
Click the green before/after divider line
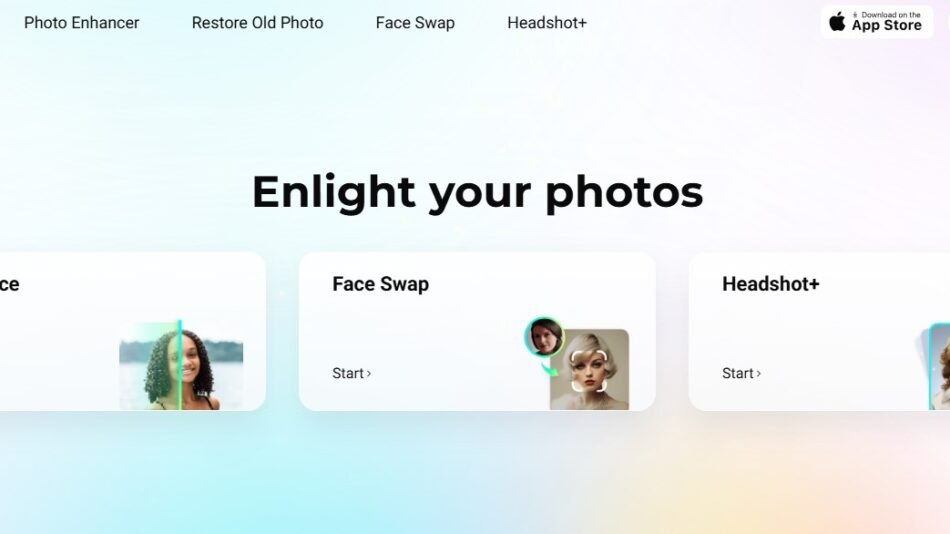pos(180,365)
